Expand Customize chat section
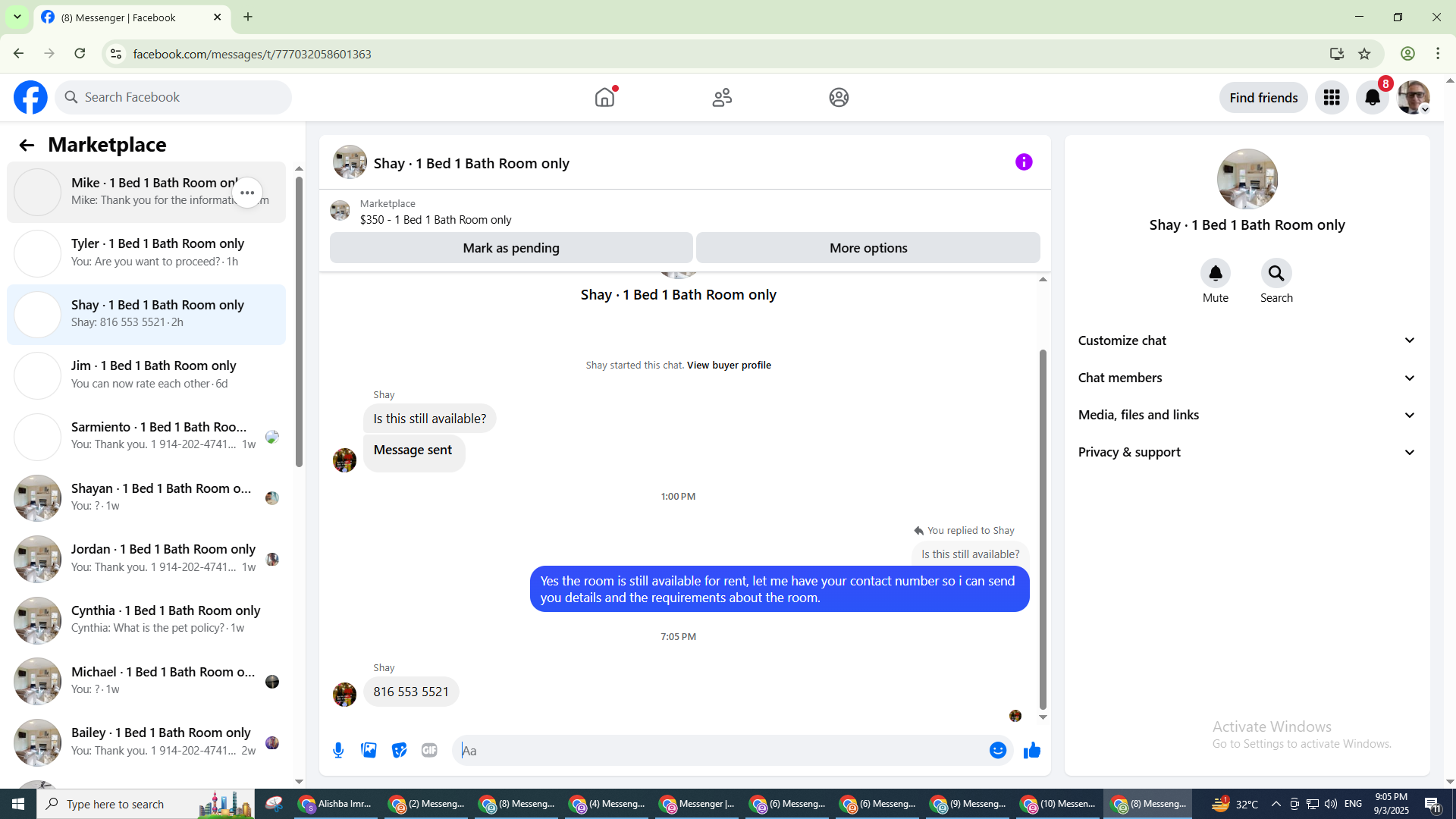Image resolution: width=1456 pixels, height=819 pixels. pyautogui.click(x=1247, y=340)
